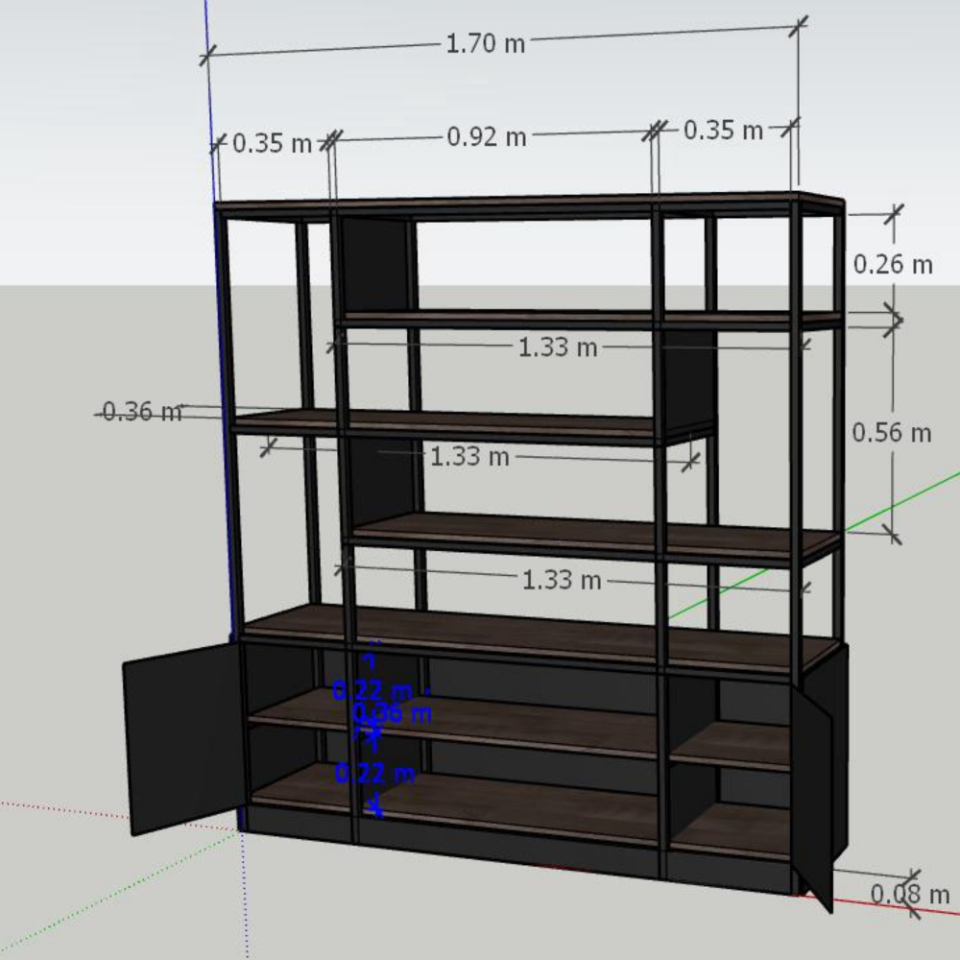
Task: Select the lower blue 0.22 m dimension
Action: click(x=375, y=773)
